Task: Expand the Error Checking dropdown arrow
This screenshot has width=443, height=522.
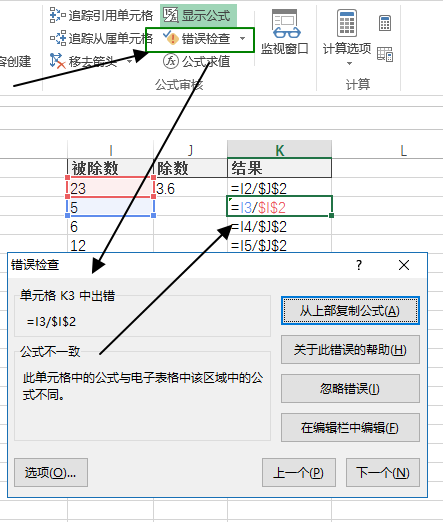Action: click(243, 39)
